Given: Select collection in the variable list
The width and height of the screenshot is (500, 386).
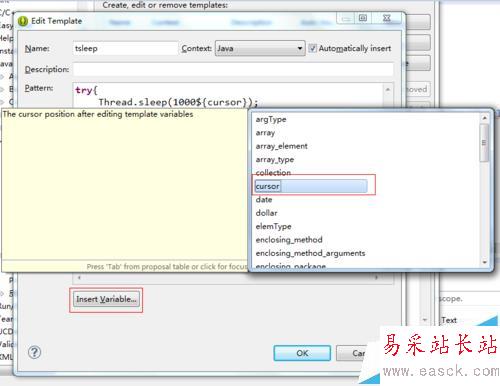Looking at the screenshot, I should click(x=273, y=172).
